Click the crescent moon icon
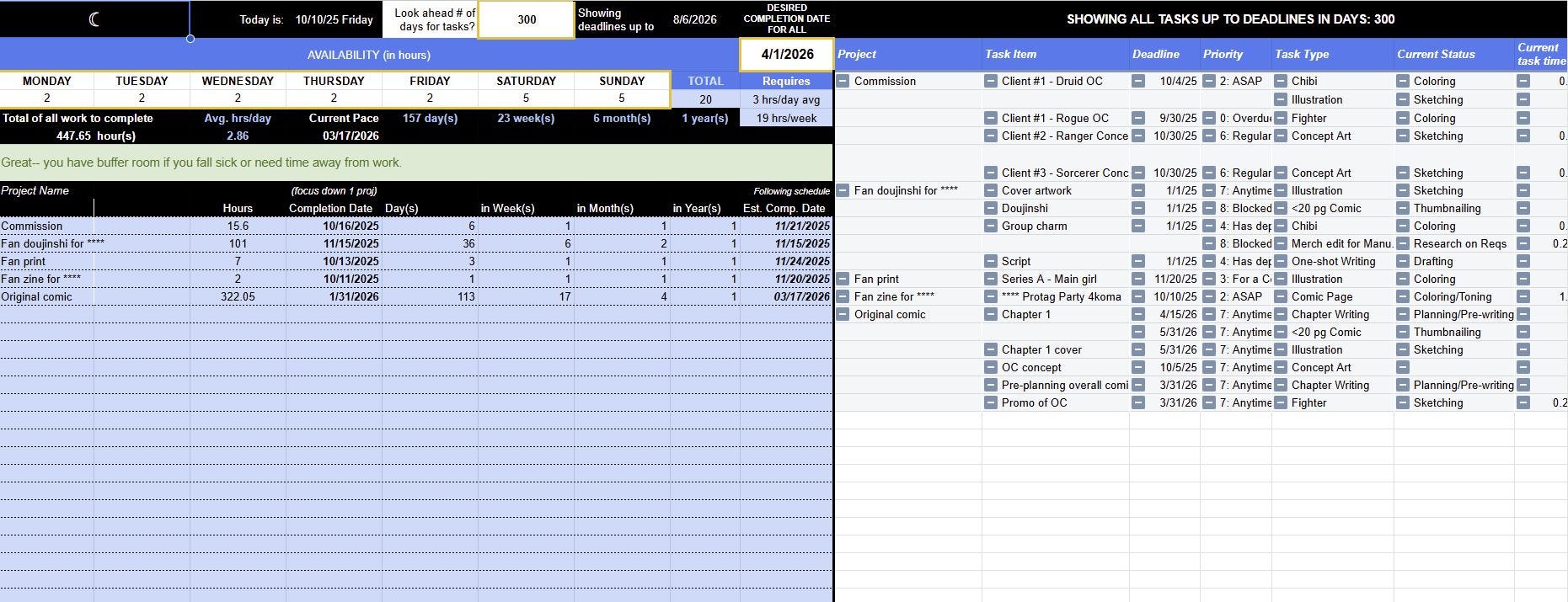 pos(94,19)
